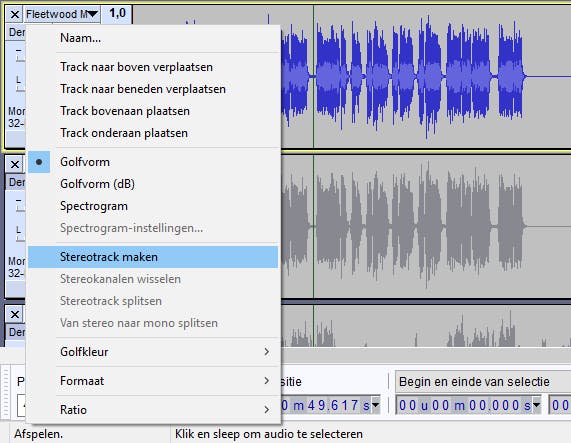The width and height of the screenshot is (571, 443).
Task: Choose Naam... from the track menu
Action: tap(153, 38)
